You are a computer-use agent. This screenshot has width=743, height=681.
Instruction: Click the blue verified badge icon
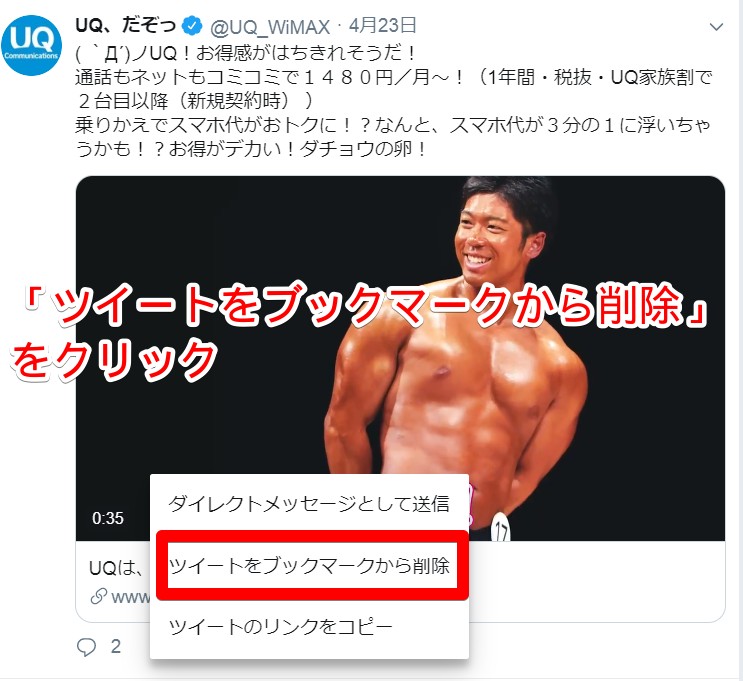tap(192, 26)
